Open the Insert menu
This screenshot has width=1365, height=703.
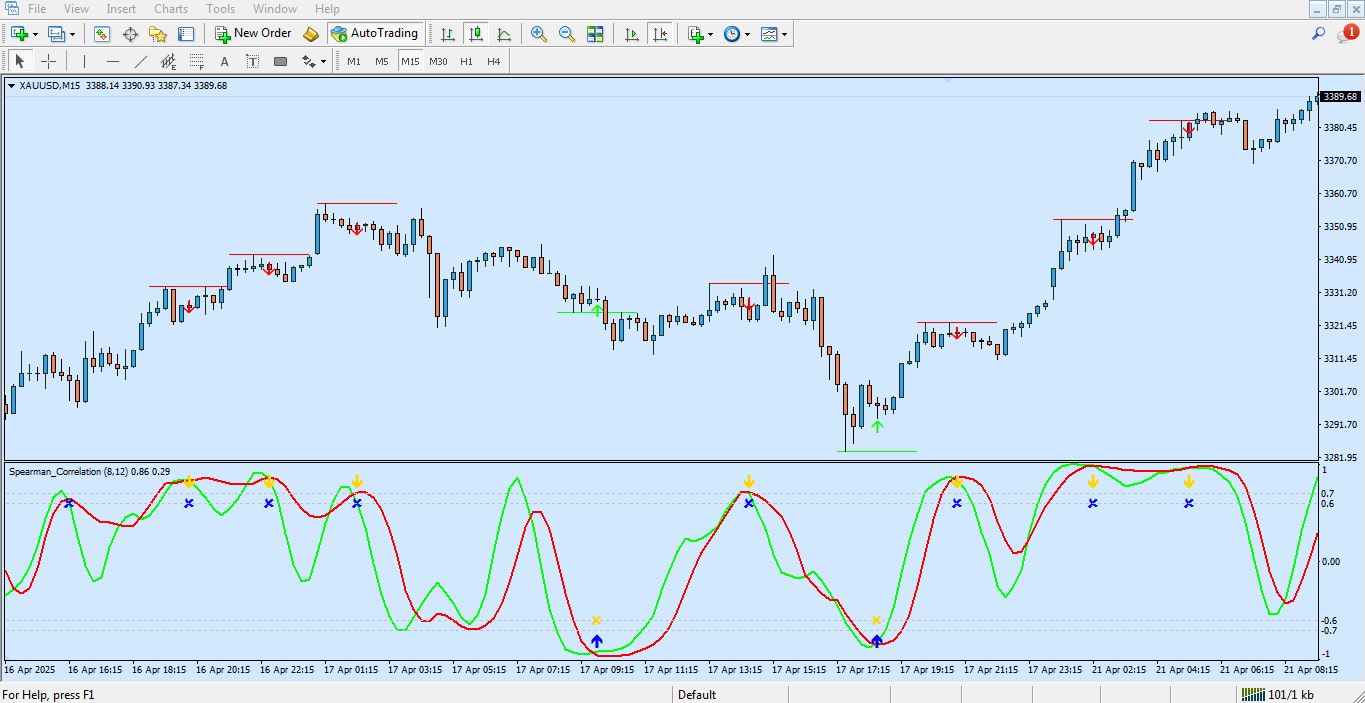pyautogui.click(x=120, y=8)
